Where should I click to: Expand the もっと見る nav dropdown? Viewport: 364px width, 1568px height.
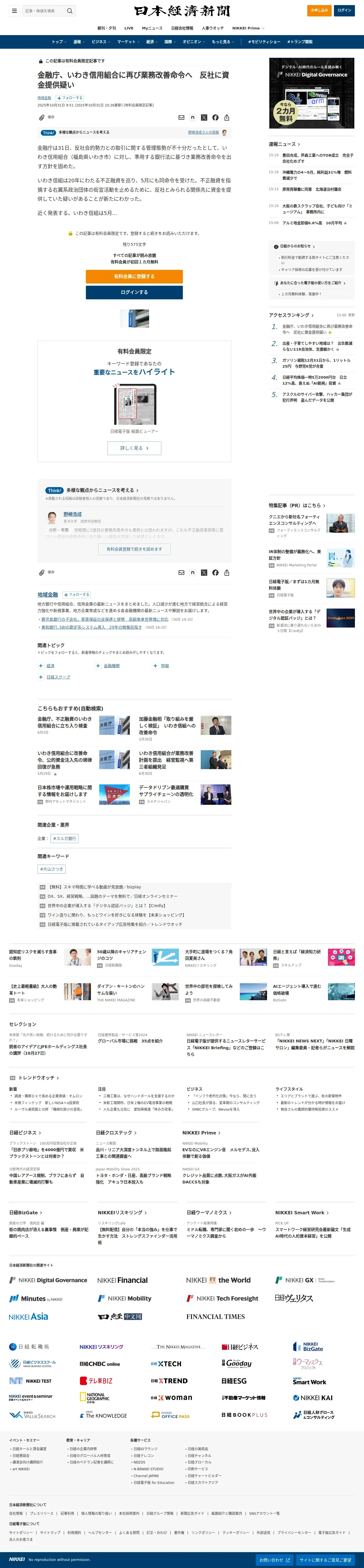click(223, 42)
